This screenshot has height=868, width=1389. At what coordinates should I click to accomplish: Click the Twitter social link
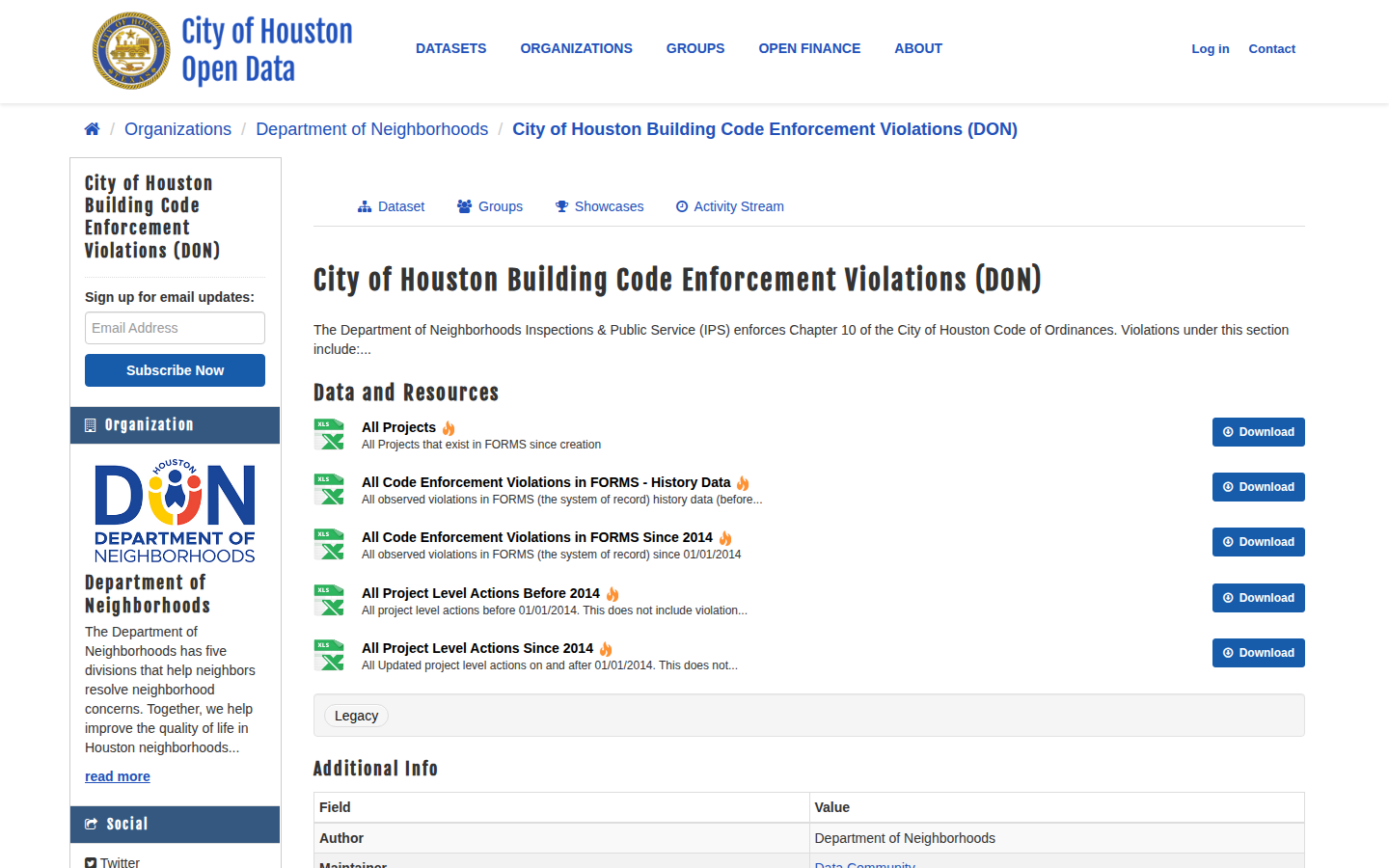pyautogui.click(x=112, y=862)
